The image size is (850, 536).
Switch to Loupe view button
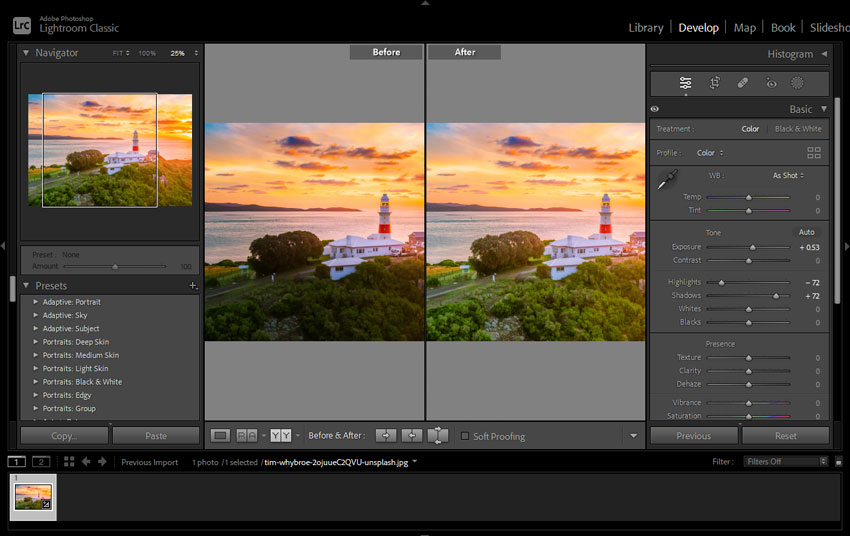(x=220, y=436)
